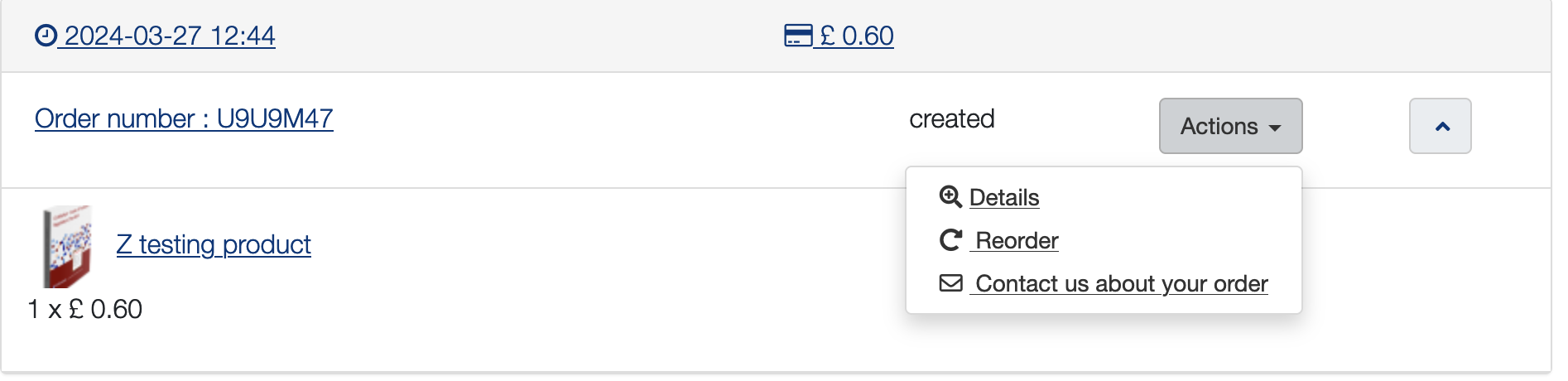Click the '1 x £ 0.60' quantity line
Viewport: 1568px width, 381px height.
[85, 309]
